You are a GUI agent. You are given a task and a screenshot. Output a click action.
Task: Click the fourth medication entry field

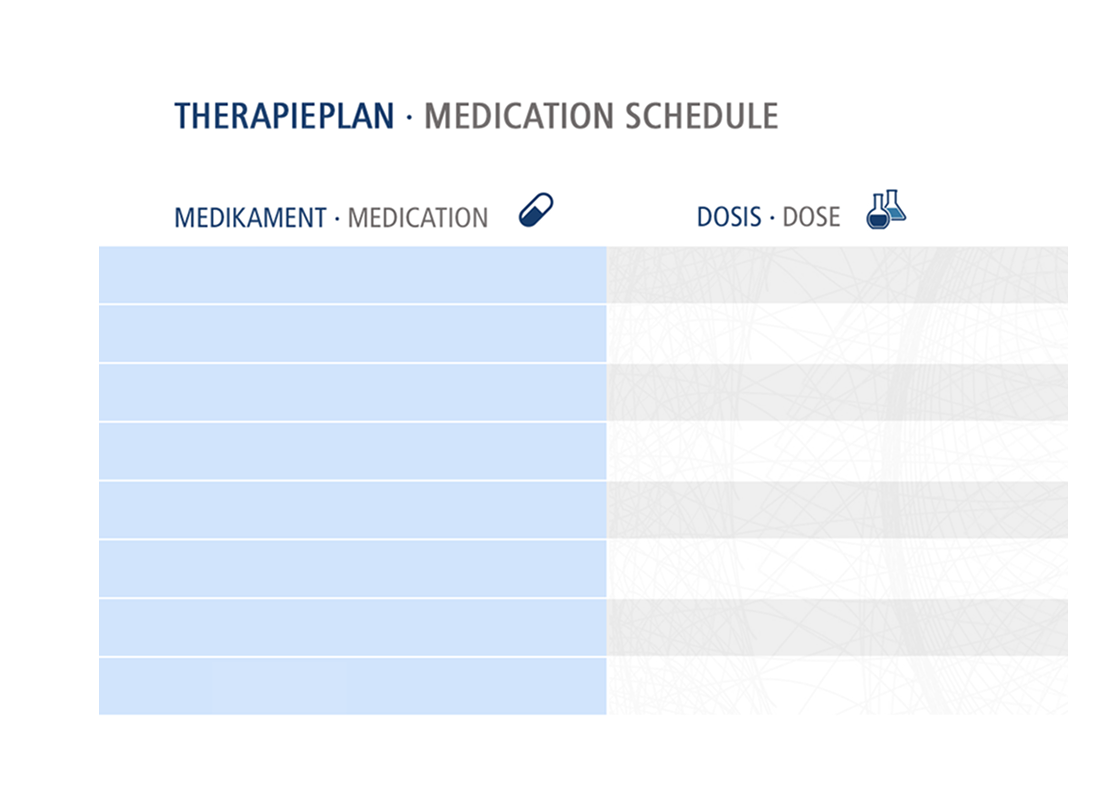pos(352,451)
